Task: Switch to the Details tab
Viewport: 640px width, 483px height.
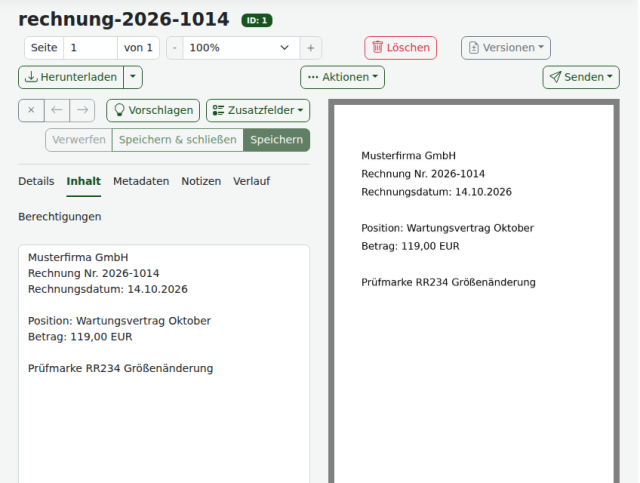Action: [x=36, y=181]
